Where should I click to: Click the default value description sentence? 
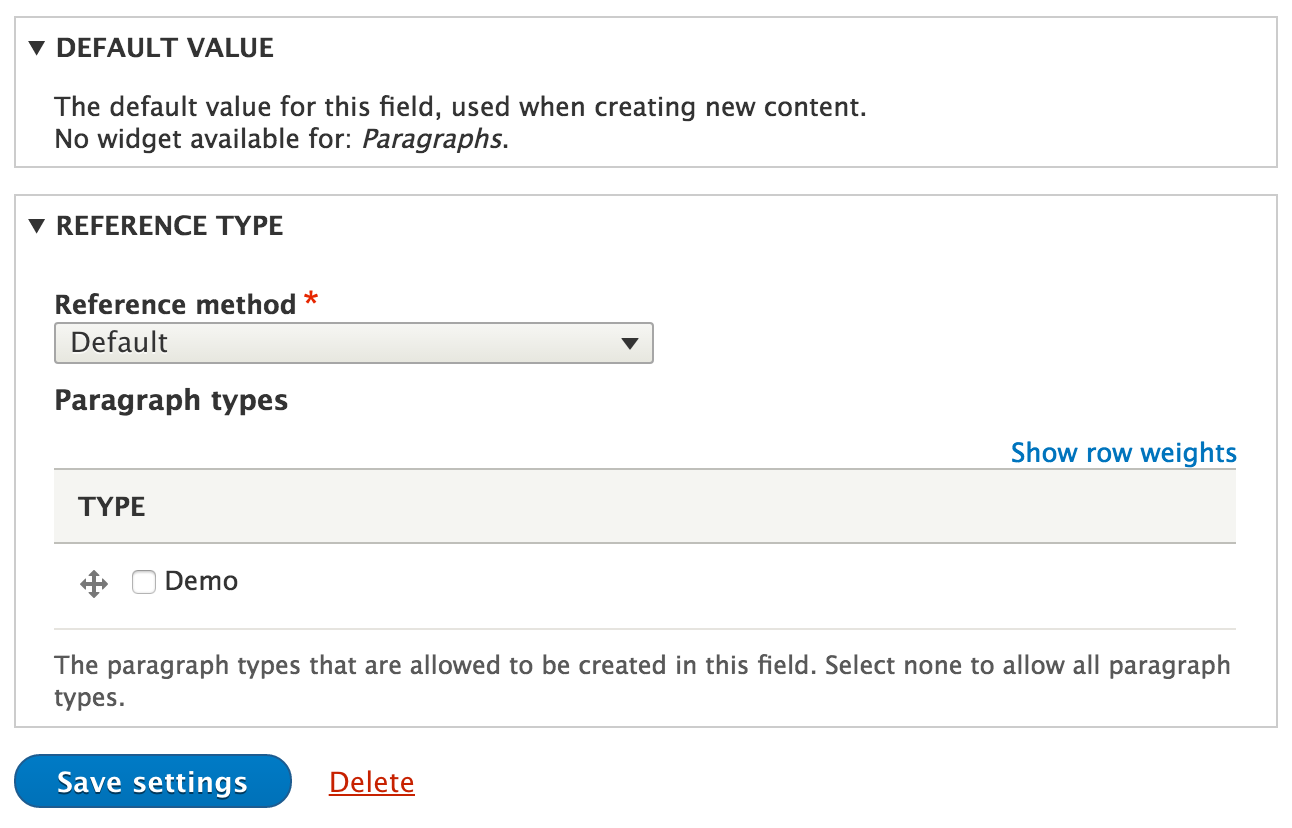[461, 107]
